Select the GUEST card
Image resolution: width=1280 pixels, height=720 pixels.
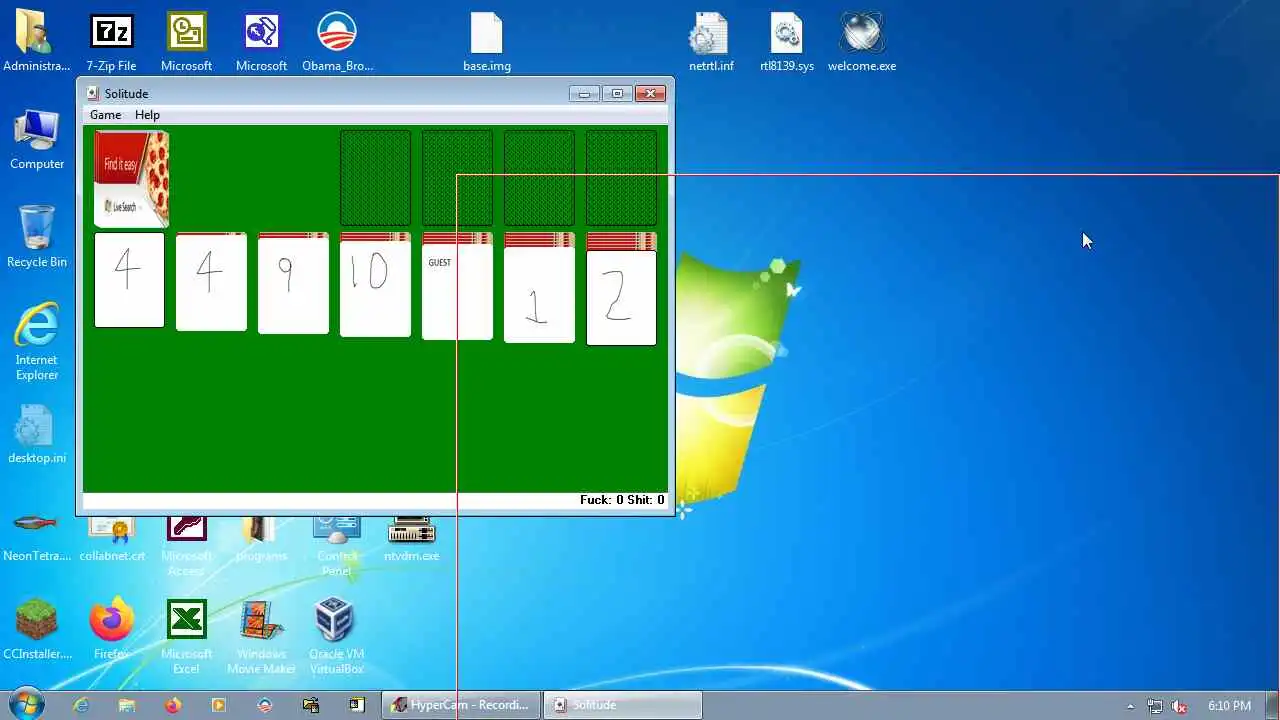pos(457,293)
